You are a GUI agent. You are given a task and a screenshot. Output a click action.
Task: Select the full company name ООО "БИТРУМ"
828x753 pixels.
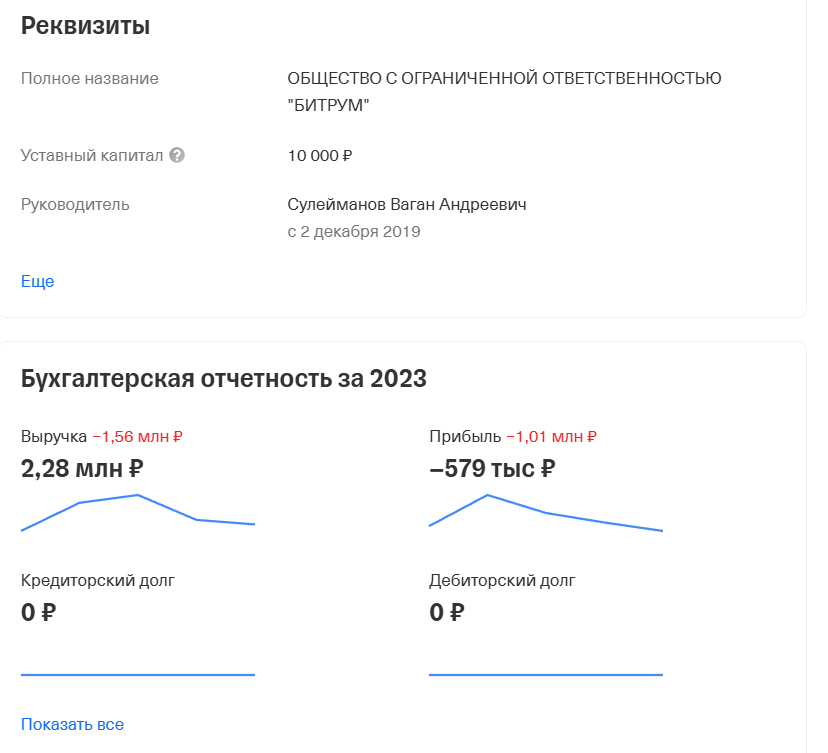pos(504,91)
